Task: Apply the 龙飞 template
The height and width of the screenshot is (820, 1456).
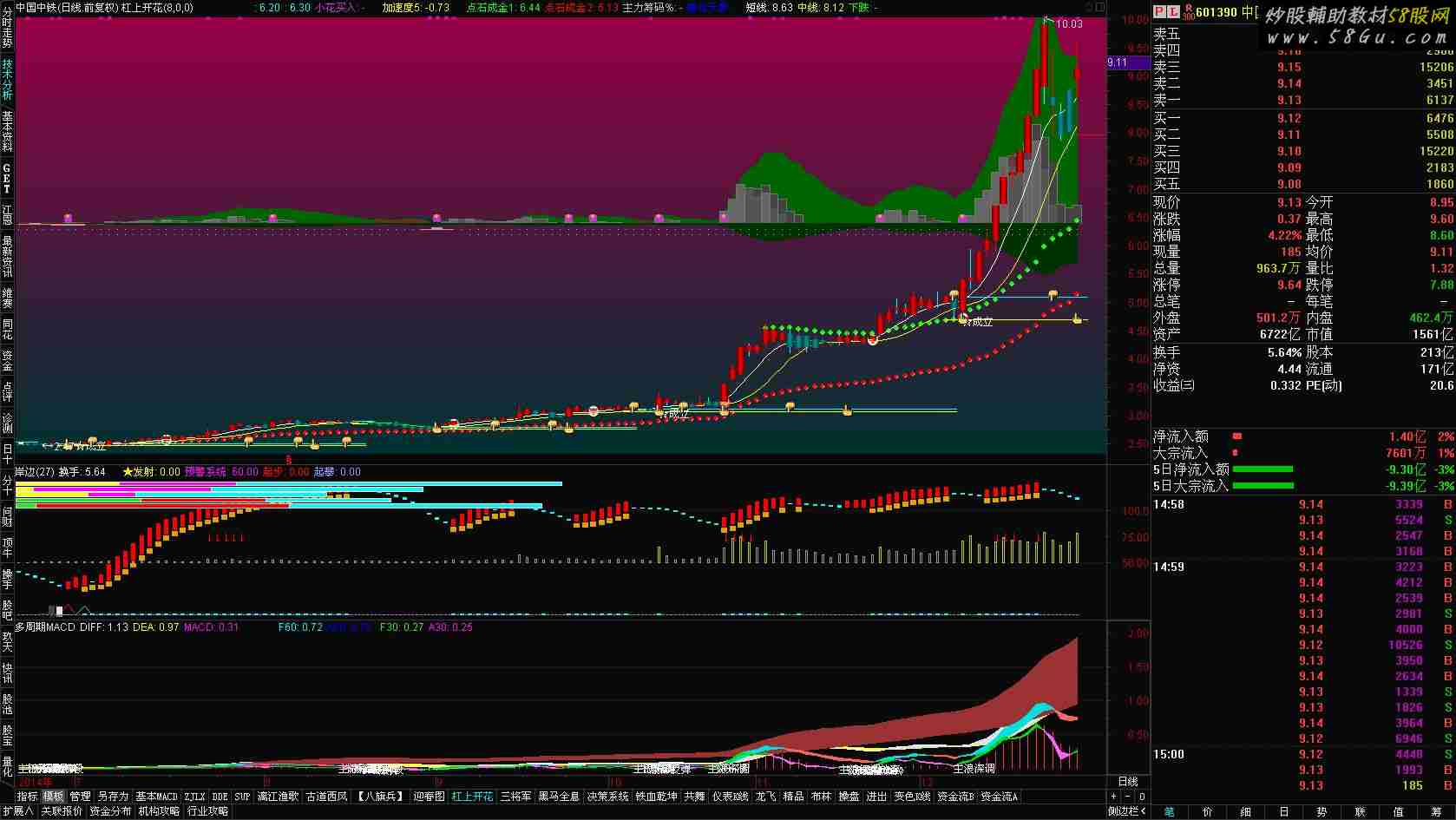Action: (765, 796)
